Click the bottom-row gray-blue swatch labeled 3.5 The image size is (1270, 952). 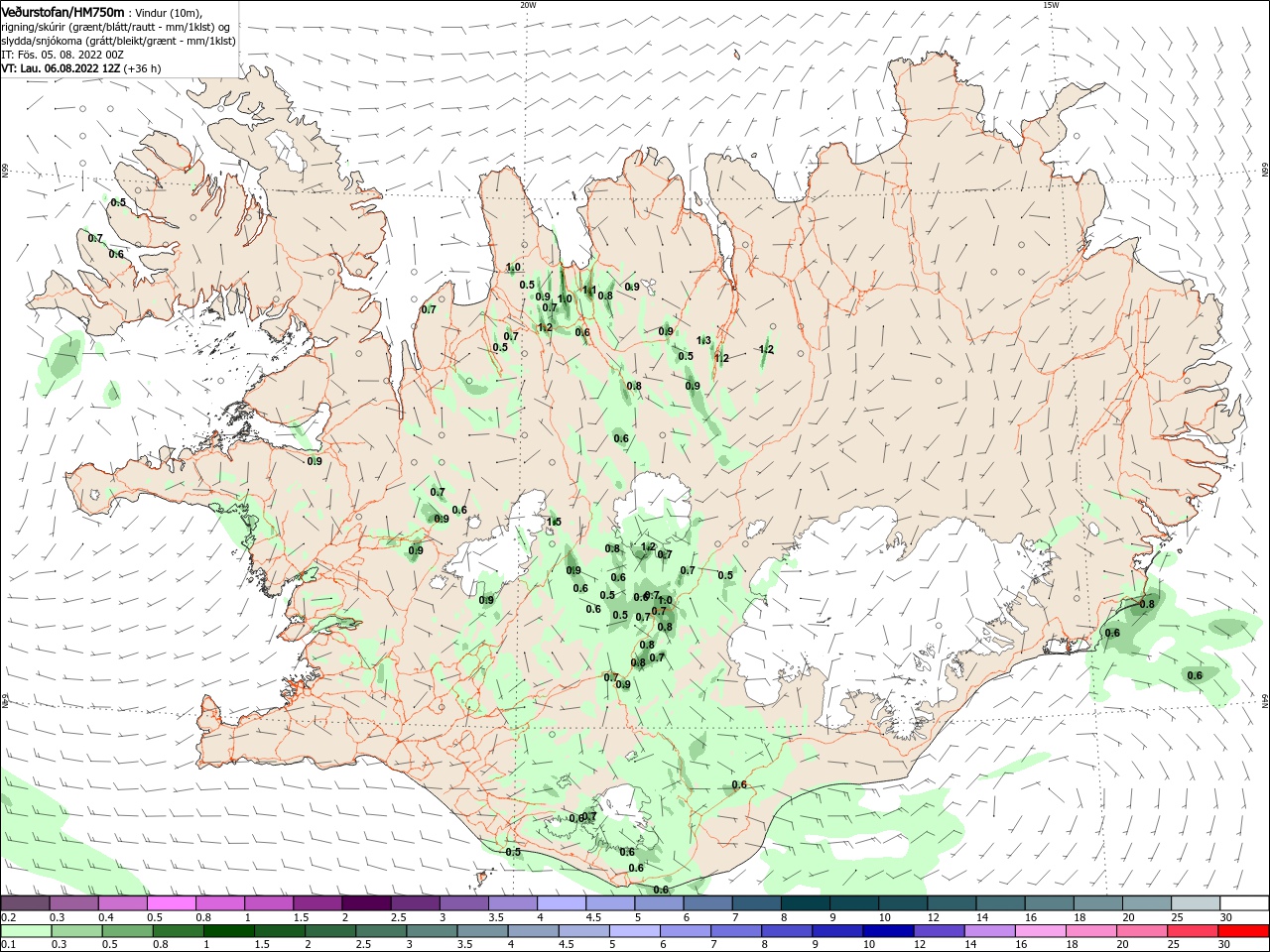point(481,931)
